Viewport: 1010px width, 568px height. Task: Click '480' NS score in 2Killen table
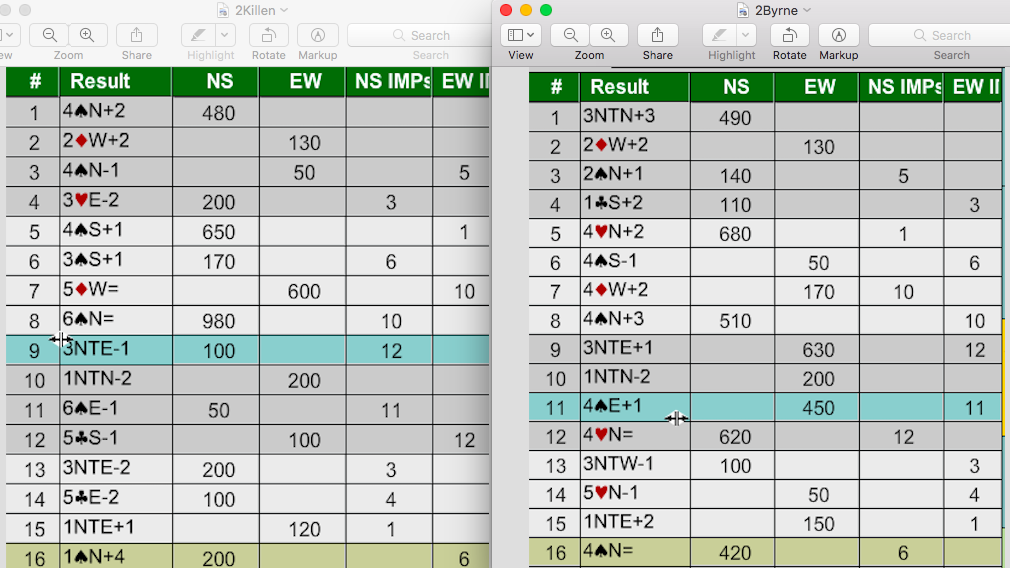pyautogui.click(x=218, y=113)
